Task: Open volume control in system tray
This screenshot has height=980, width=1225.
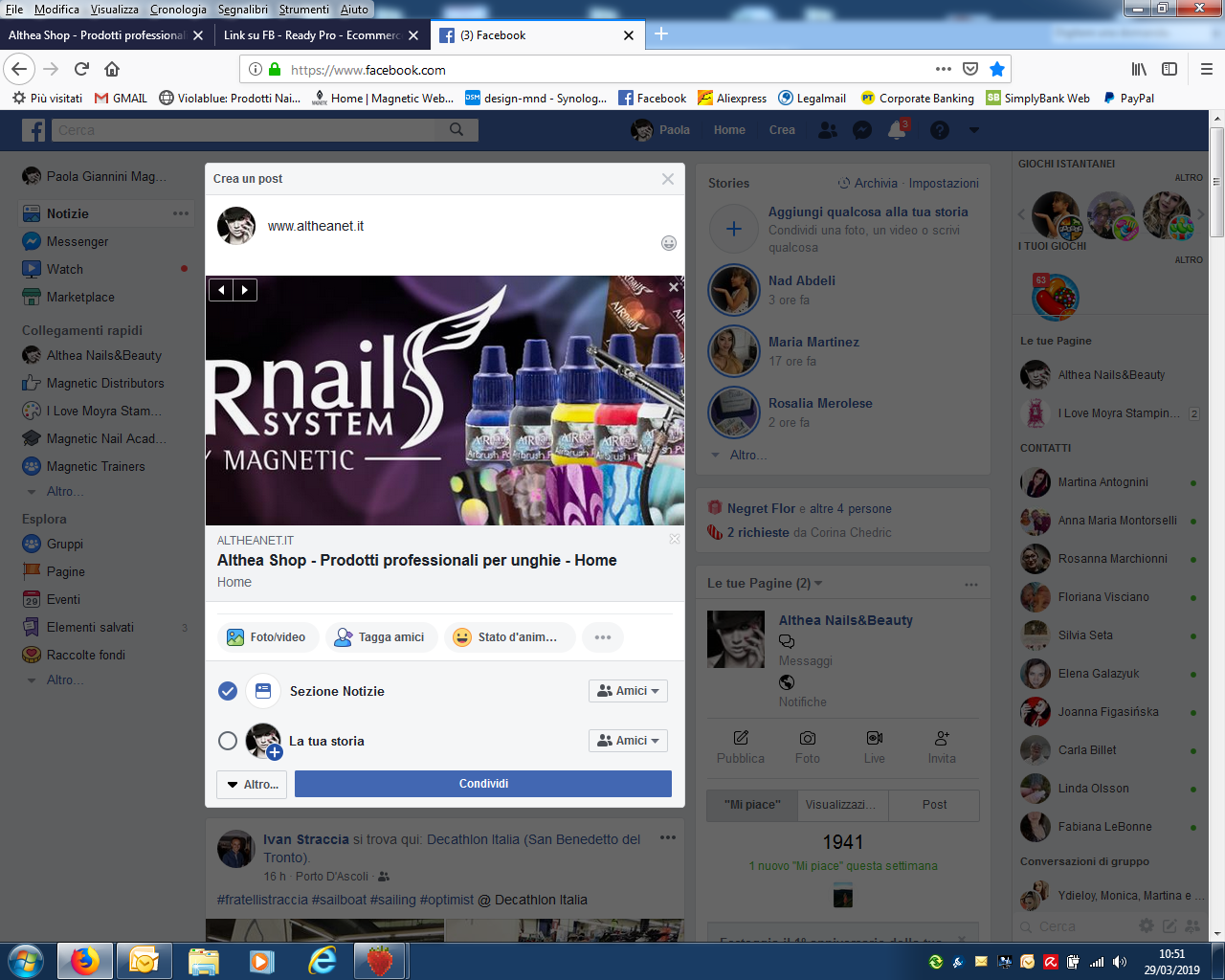Action: tap(1119, 962)
